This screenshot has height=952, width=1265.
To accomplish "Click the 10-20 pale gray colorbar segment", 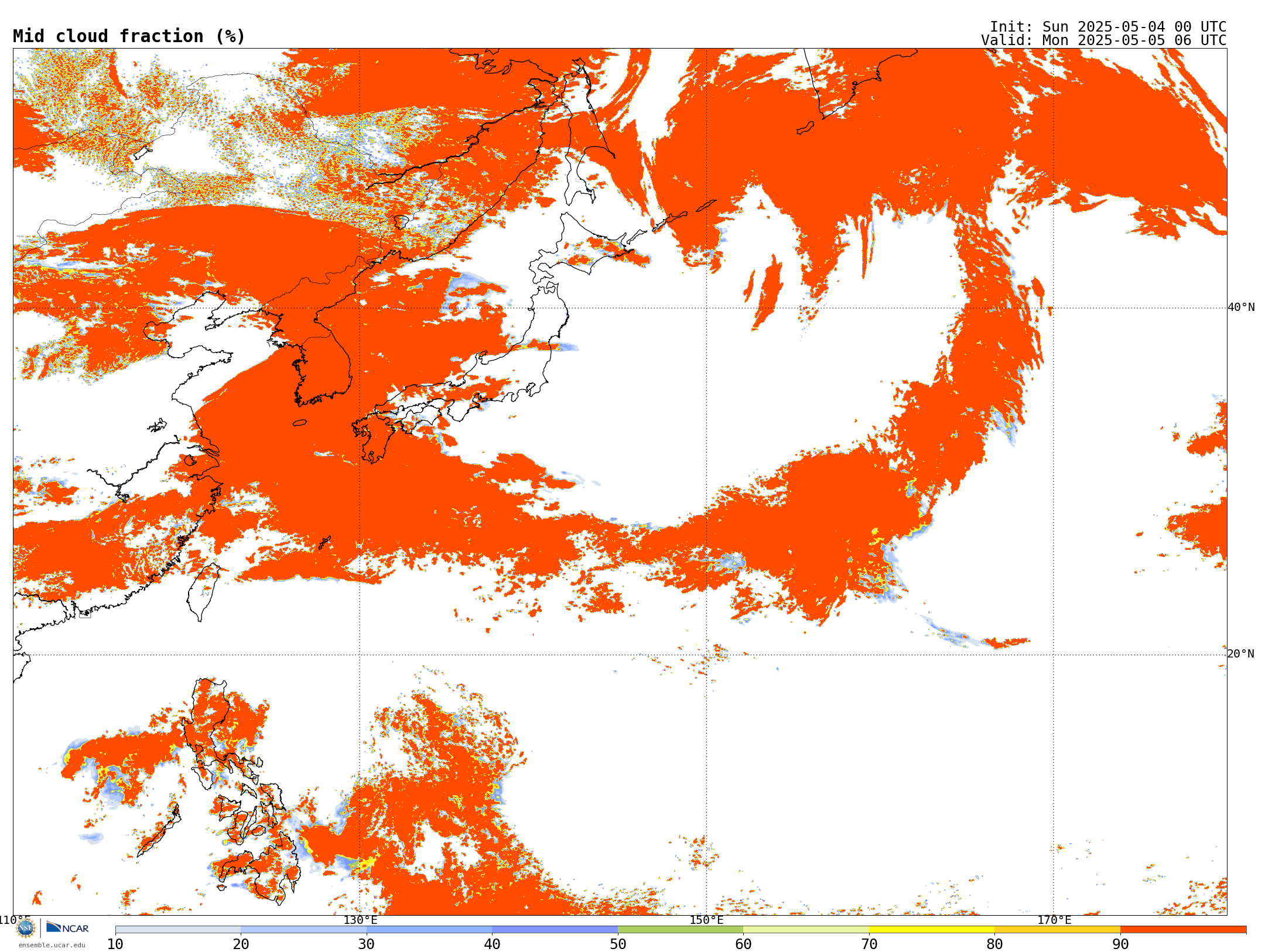I will (x=178, y=930).
